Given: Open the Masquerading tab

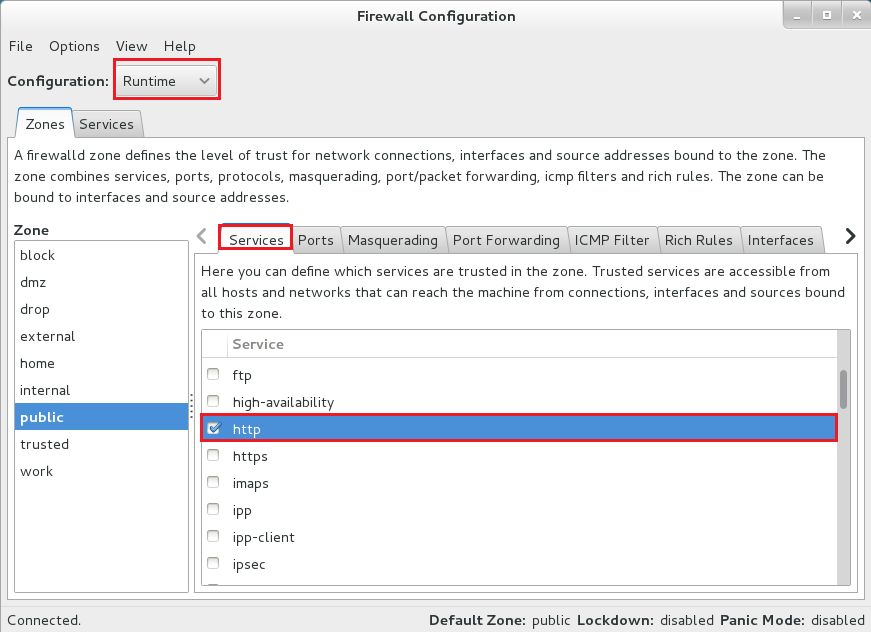Looking at the screenshot, I should 393,240.
